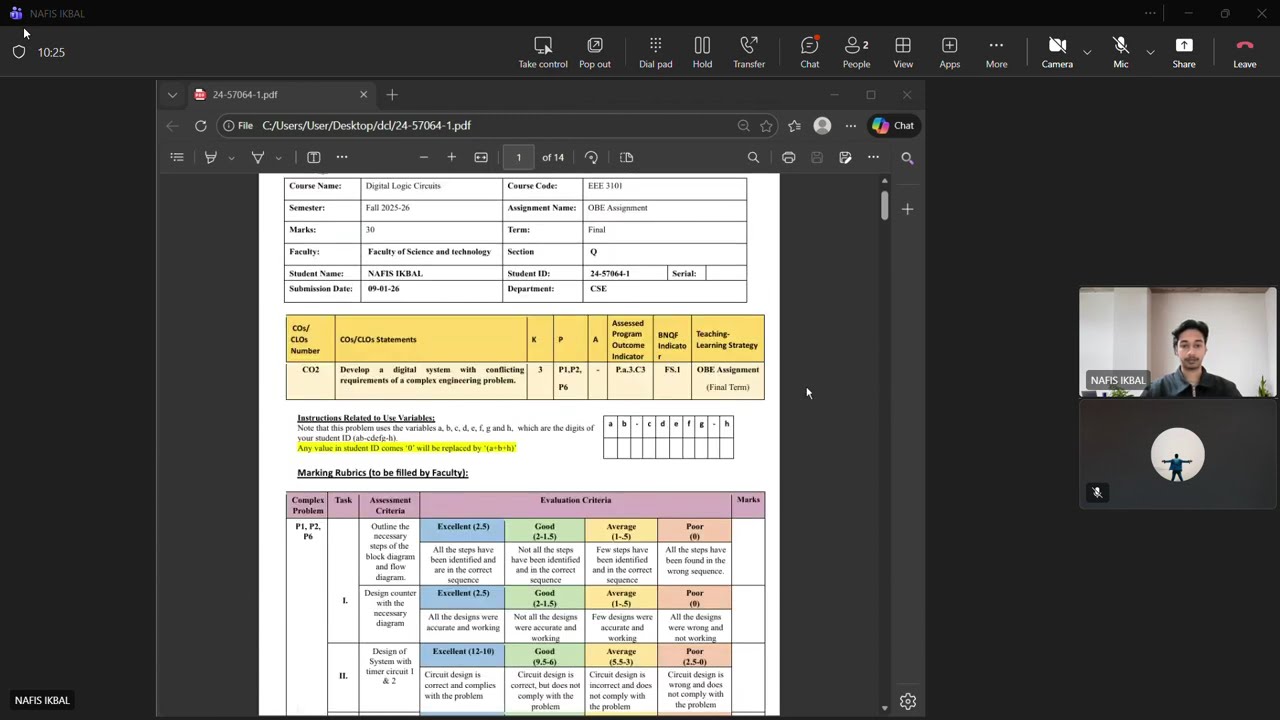Viewport: 1280px width, 720px height.
Task: Expand Draw pen options
Action: pyautogui.click(x=278, y=158)
